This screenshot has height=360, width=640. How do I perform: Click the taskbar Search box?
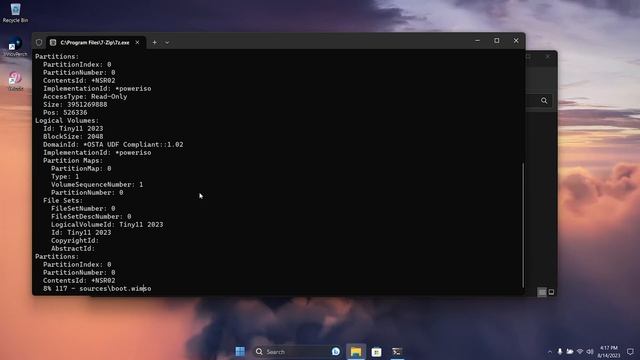pos(298,351)
